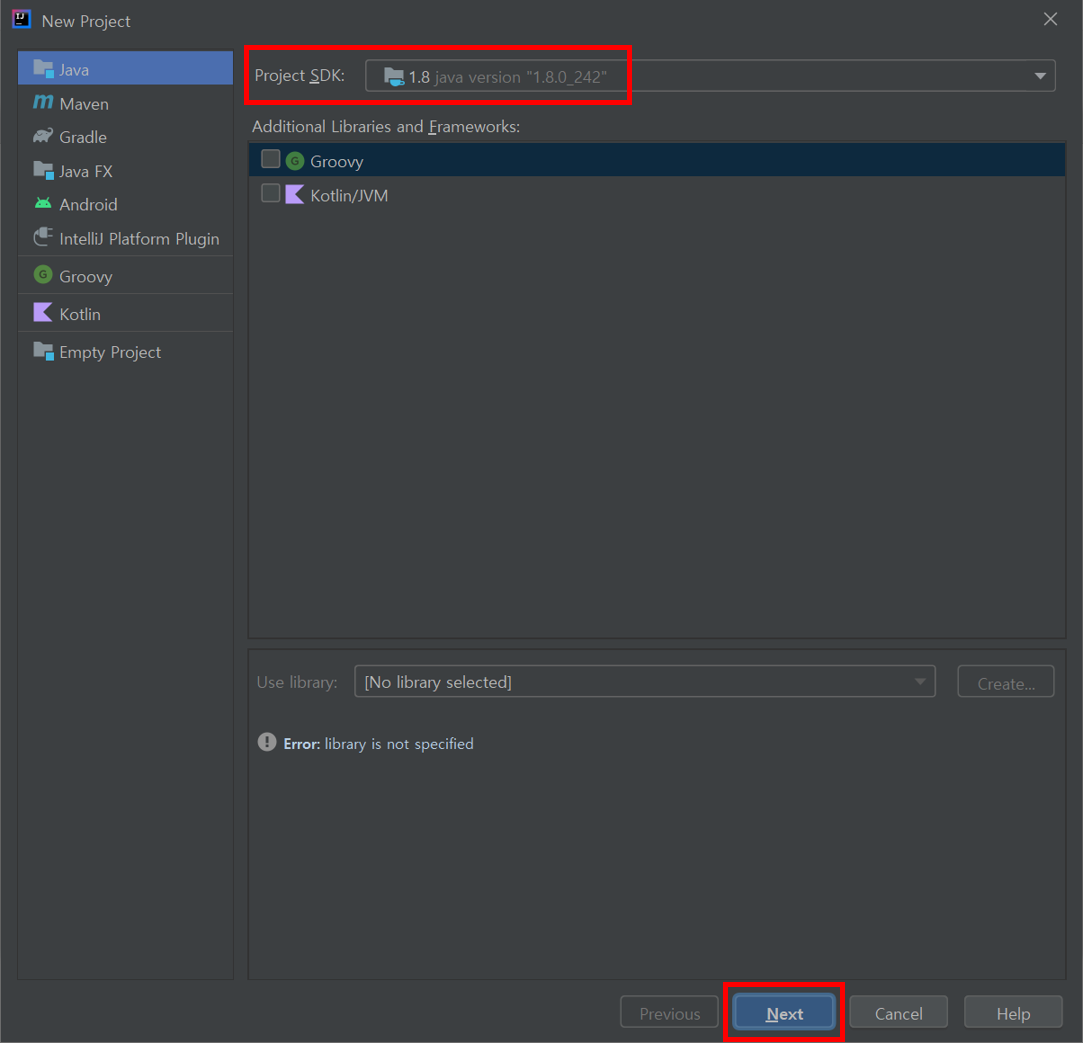Open the Project SDK dropdown arrow
1083x1043 pixels.
tap(1039, 76)
